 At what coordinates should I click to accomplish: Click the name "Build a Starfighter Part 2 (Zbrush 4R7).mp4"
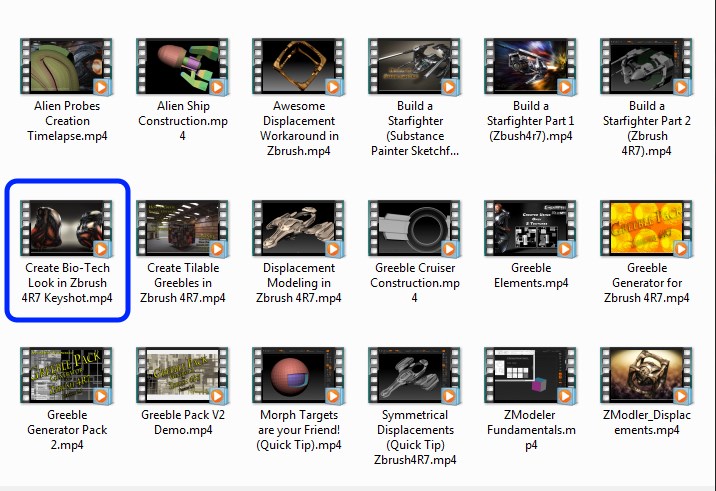tap(647, 128)
